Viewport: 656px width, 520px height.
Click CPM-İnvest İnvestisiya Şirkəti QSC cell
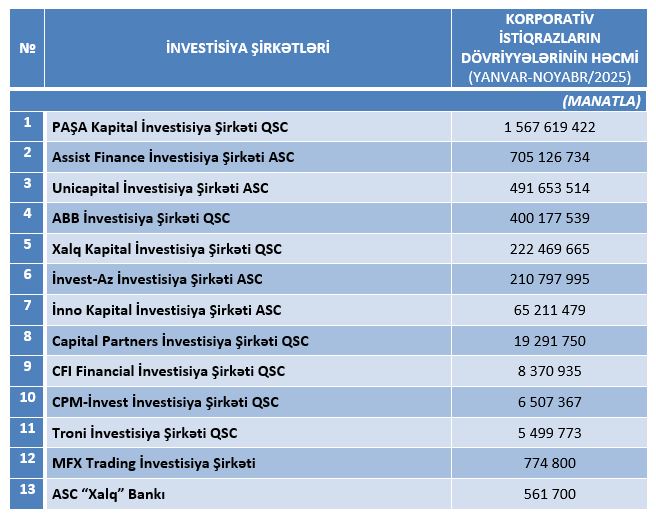point(165,402)
